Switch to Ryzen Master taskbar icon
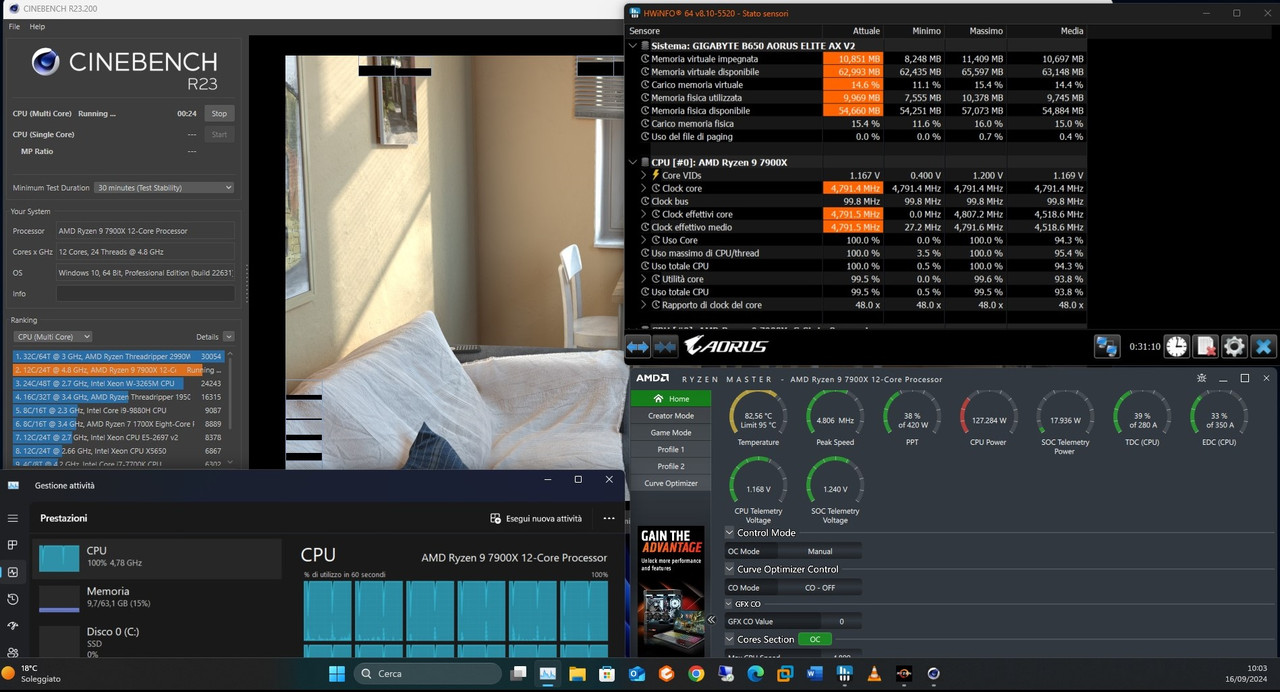1280x692 pixels. [x=903, y=674]
